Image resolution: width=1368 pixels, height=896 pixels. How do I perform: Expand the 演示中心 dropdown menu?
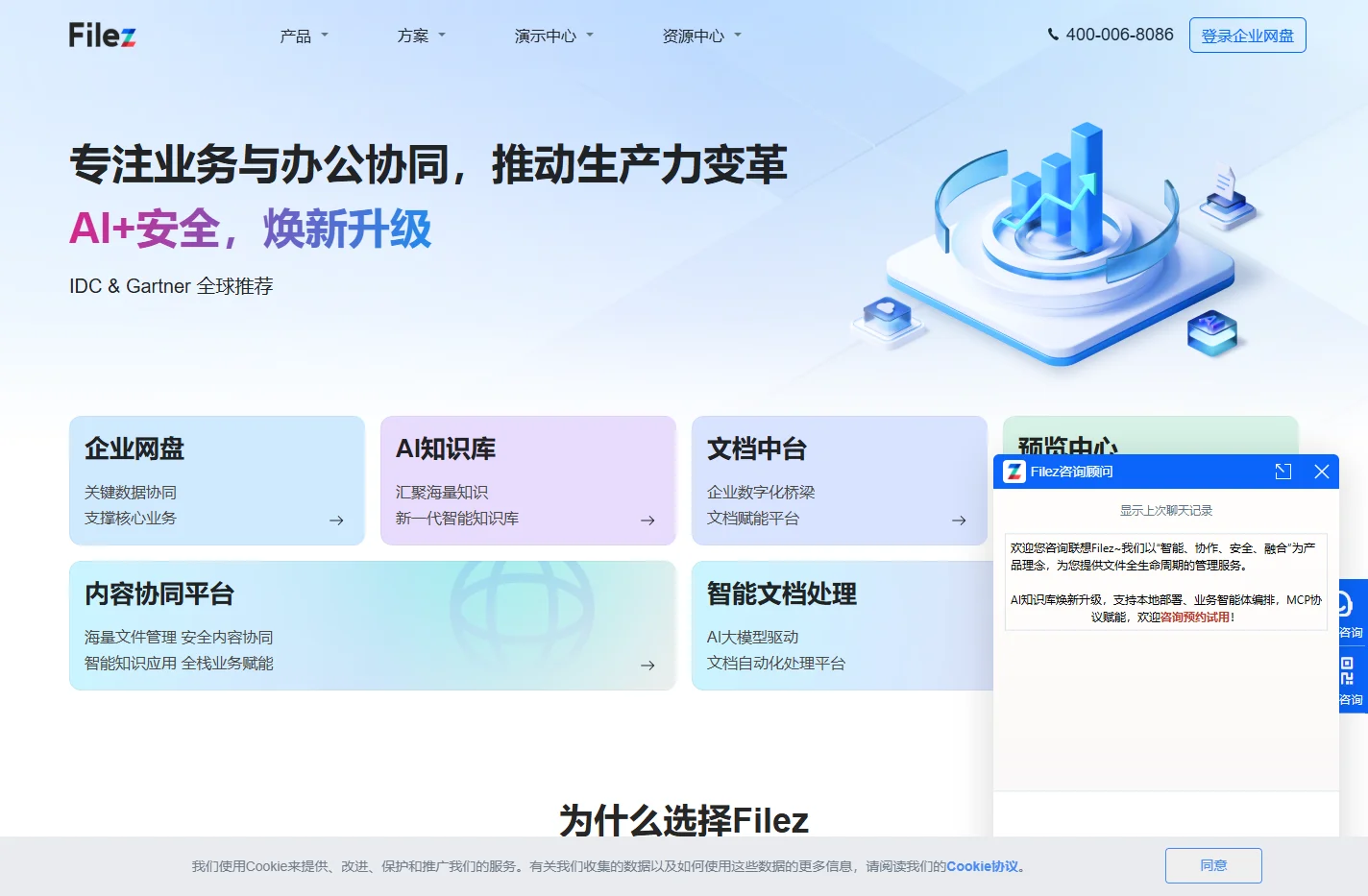click(x=554, y=36)
